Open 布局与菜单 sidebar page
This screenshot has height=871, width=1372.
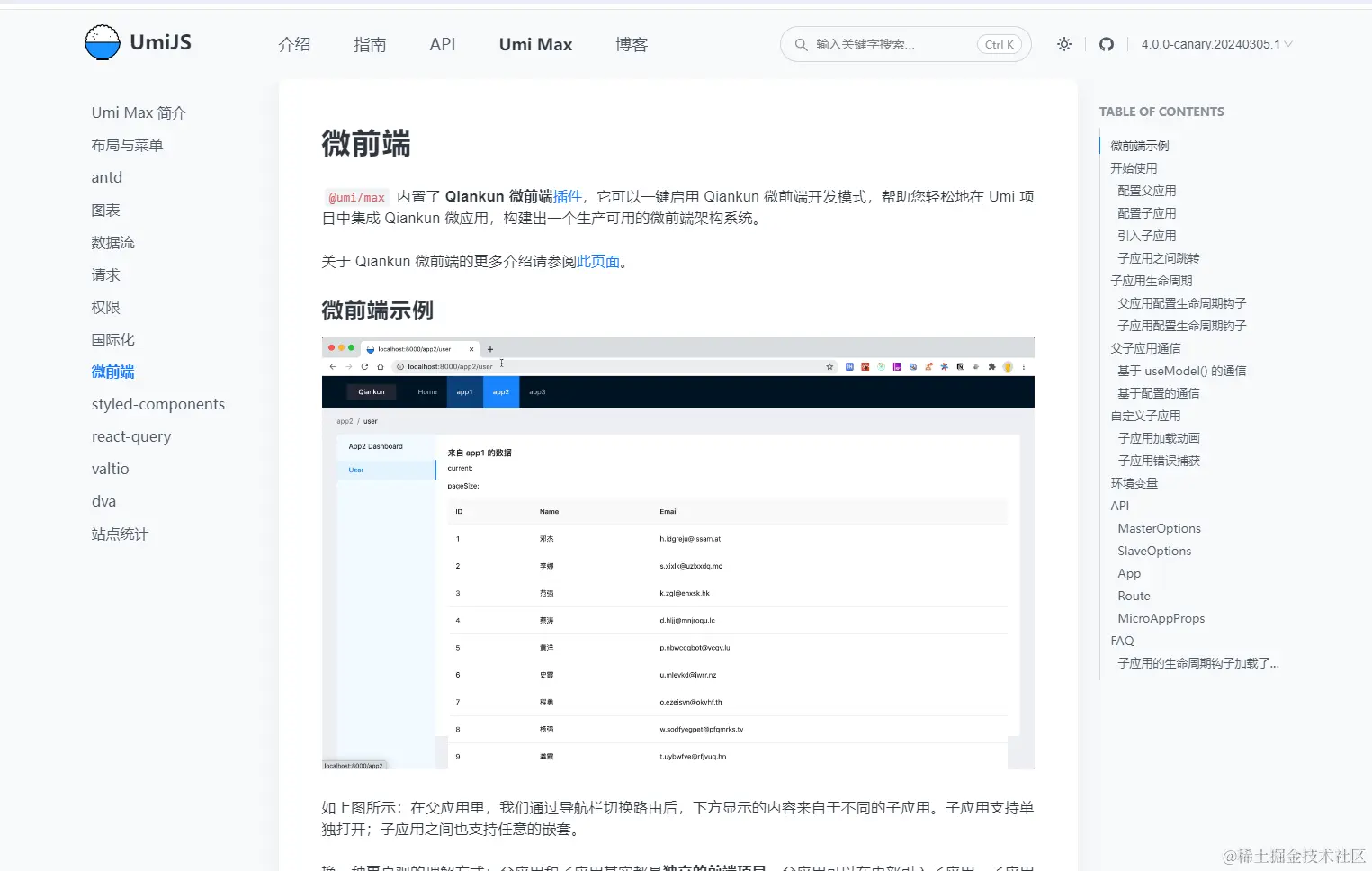(x=127, y=145)
